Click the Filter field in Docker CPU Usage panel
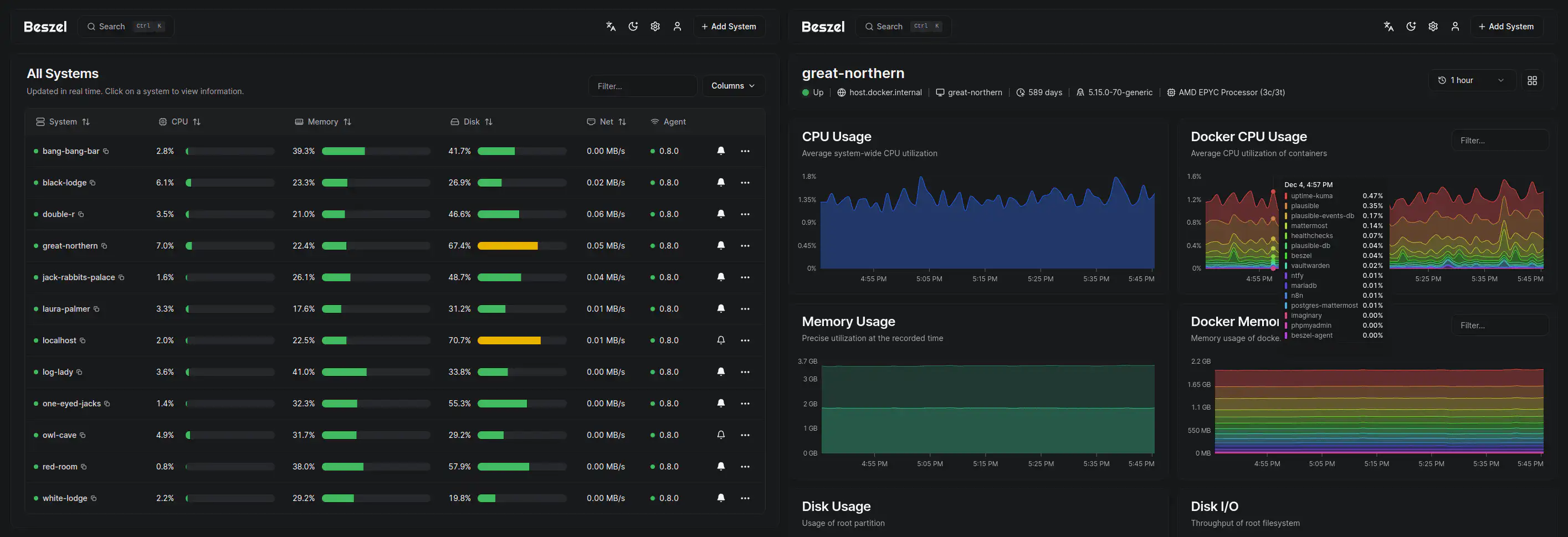The height and width of the screenshot is (537, 1568). (1500, 140)
